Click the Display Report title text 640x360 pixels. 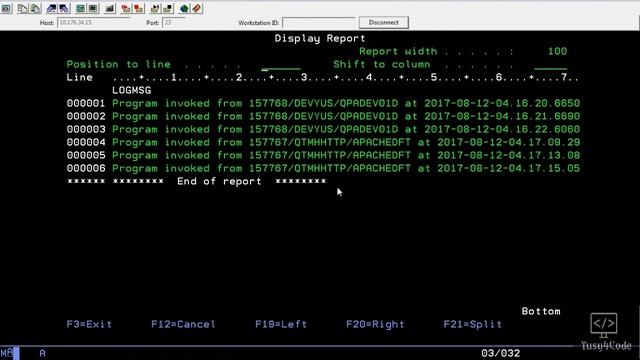pyautogui.click(x=320, y=38)
